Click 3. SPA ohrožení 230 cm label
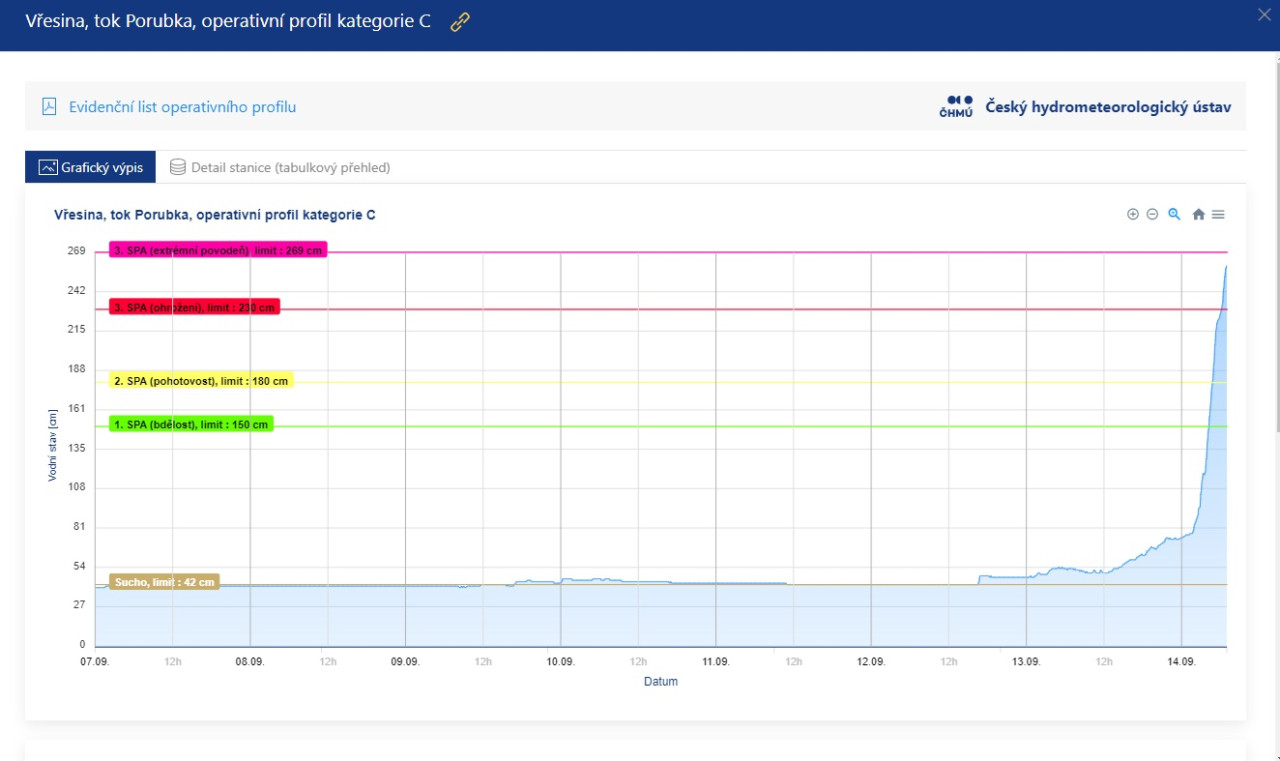The image size is (1280, 761). tap(194, 307)
